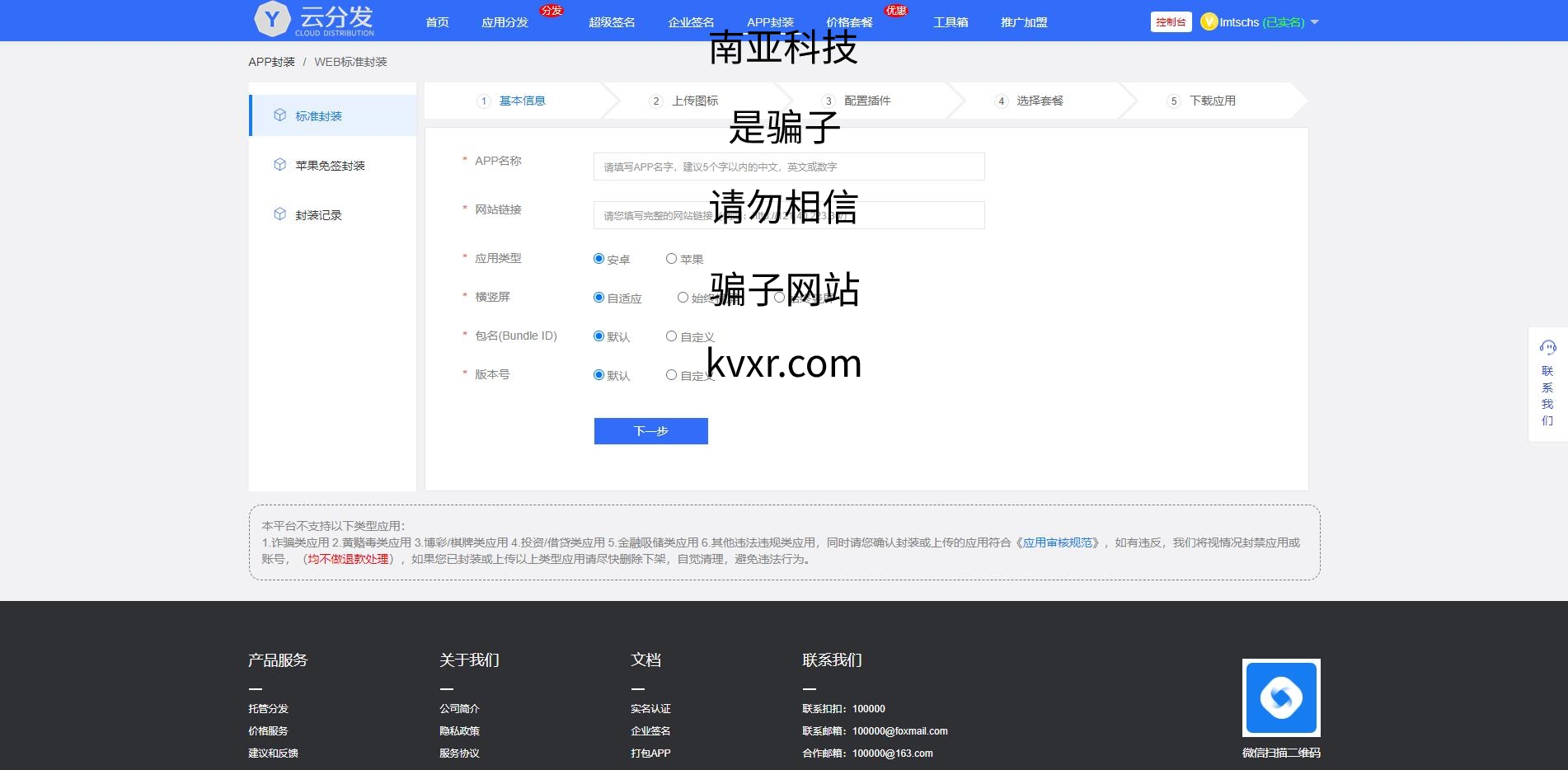Select 默认 option for 版本号
This screenshot has height=770, width=1568.
[599, 375]
